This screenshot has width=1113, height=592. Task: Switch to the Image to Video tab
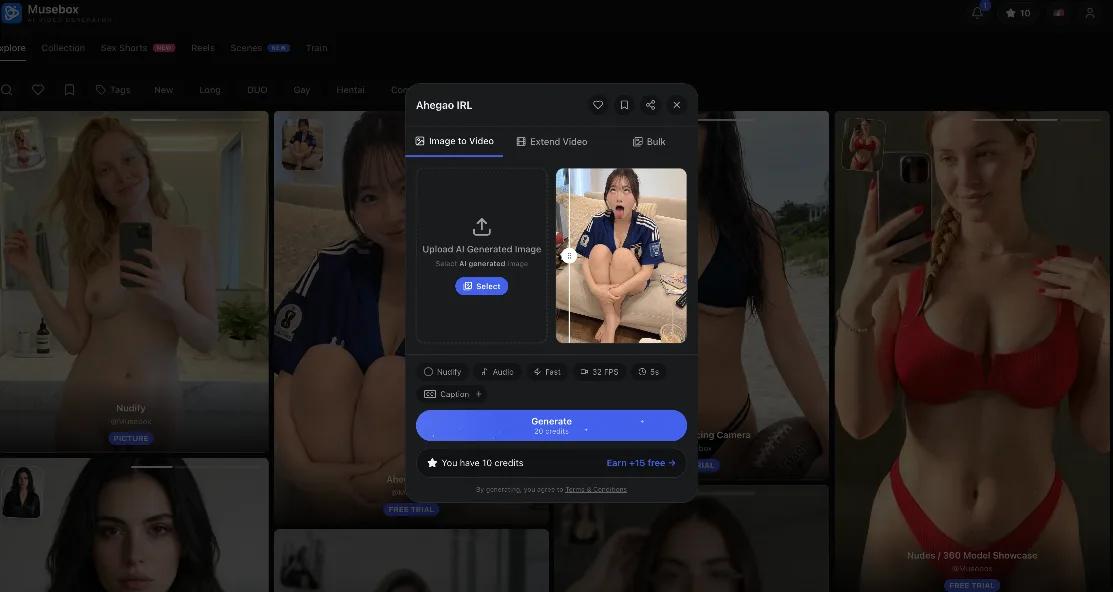(x=454, y=141)
